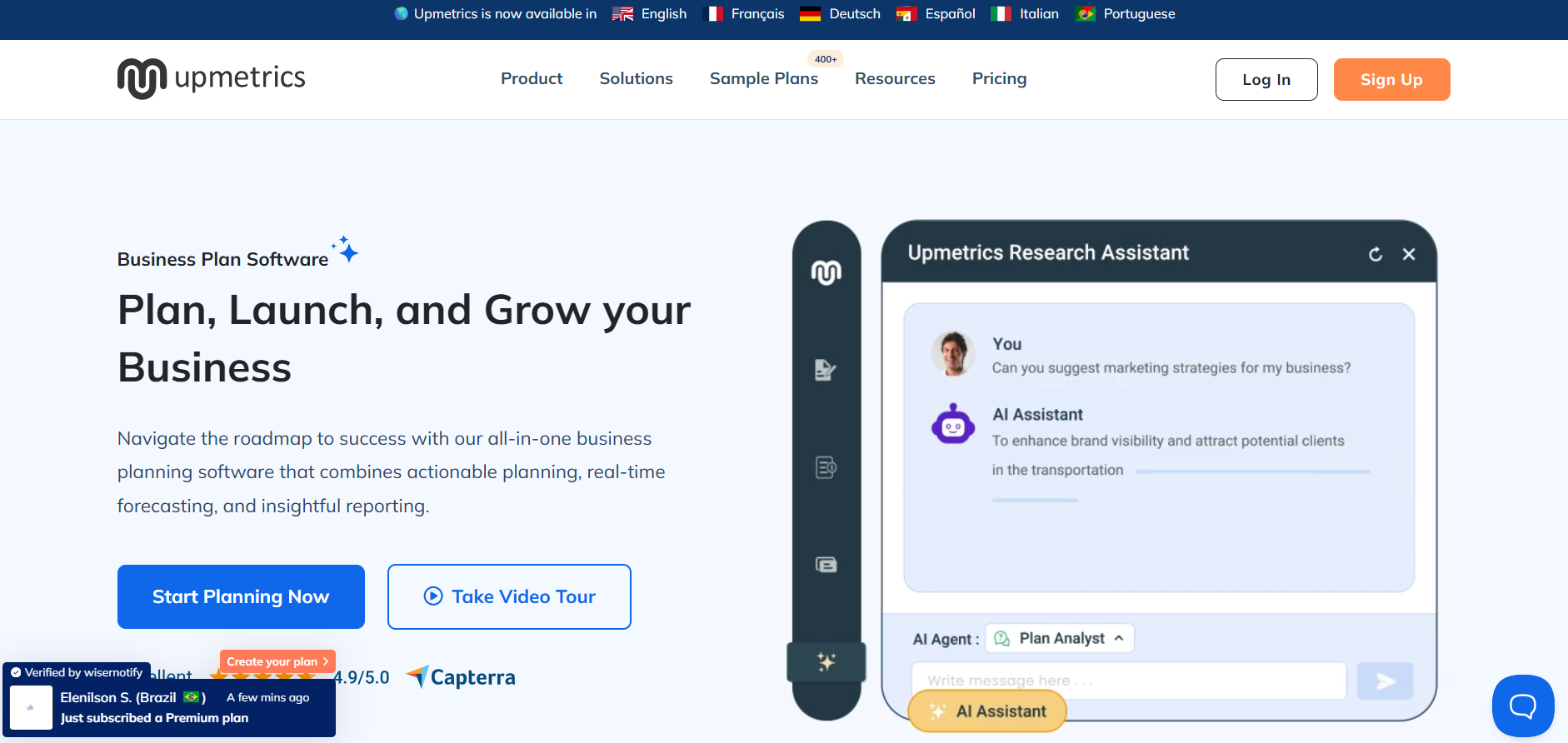Open the Resources menu

895,78
